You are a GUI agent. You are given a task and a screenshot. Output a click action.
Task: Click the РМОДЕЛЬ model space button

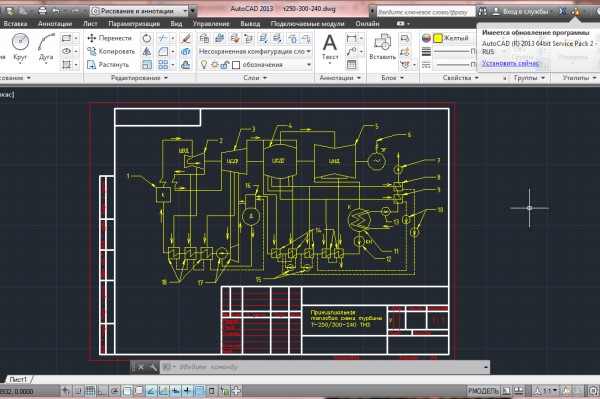click(x=483, y=391)
